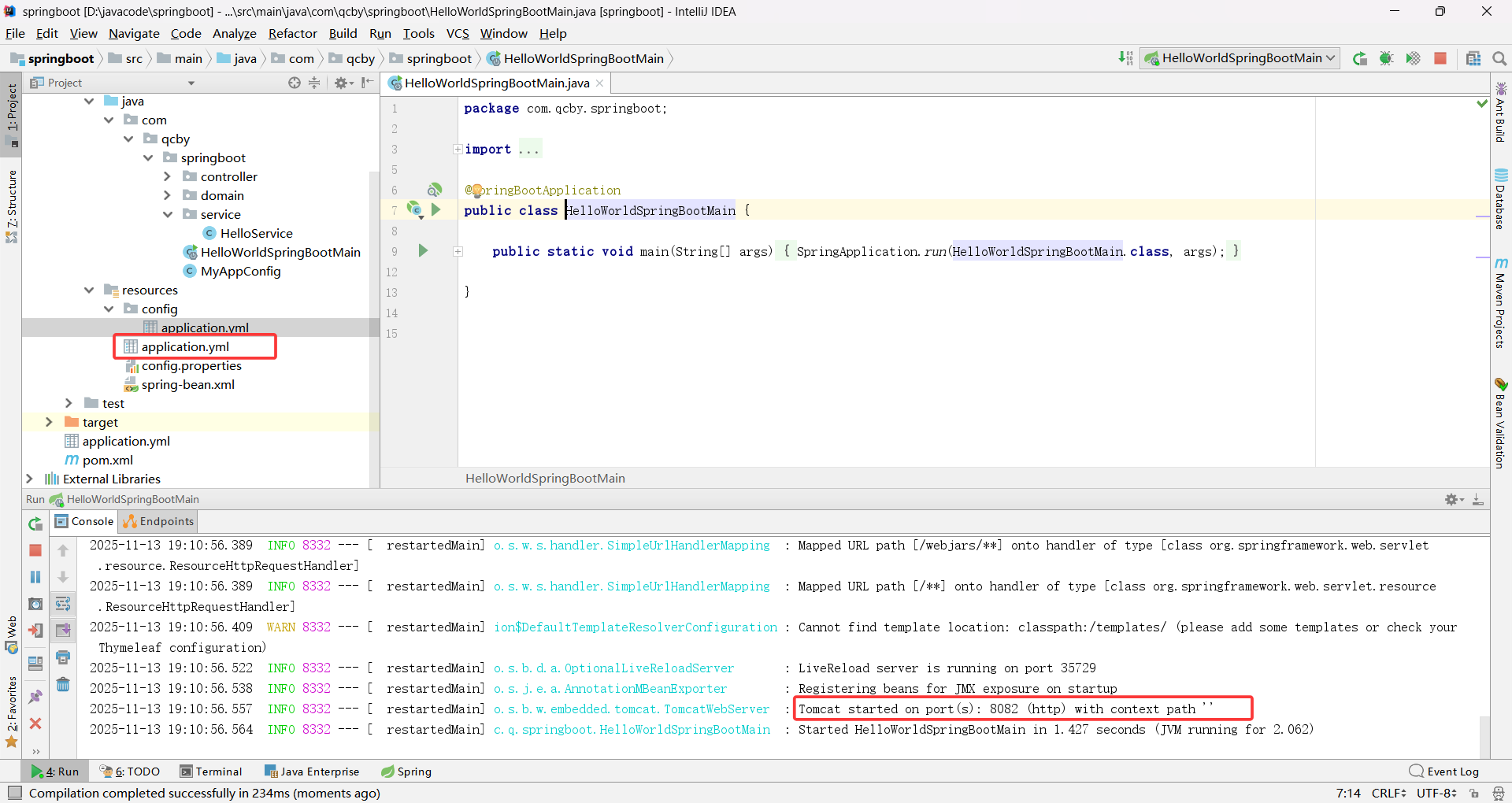
Task: Hide the Project tool window
Action: click(x=367, y=83)
